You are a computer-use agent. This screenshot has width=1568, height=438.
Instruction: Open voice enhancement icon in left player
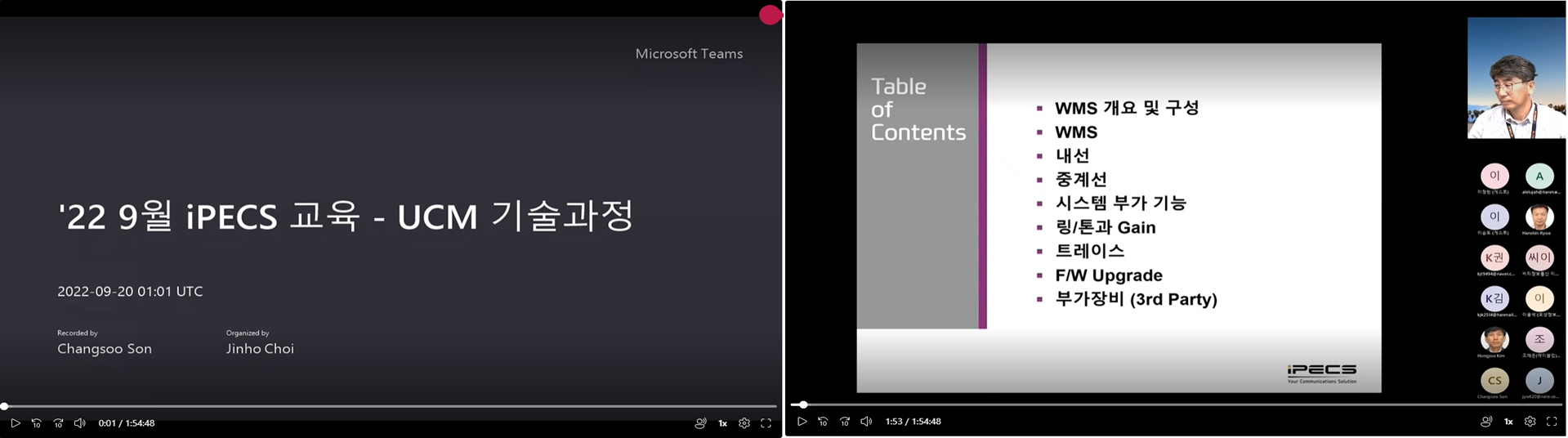pyautogui.click(x=700, y=423)
